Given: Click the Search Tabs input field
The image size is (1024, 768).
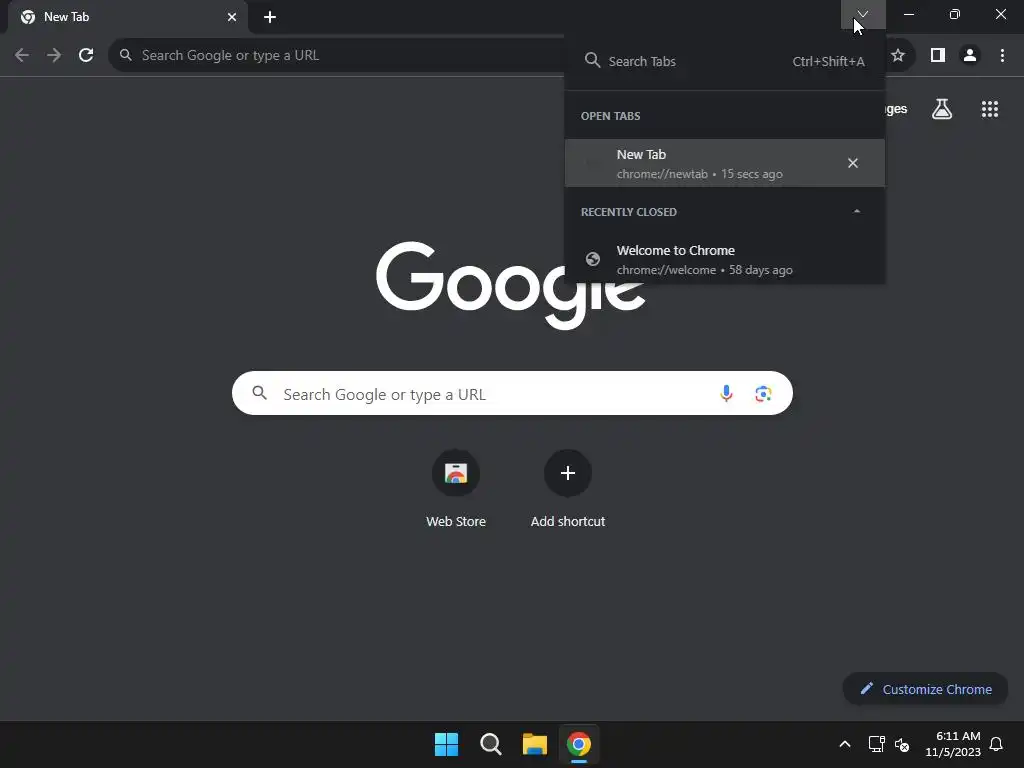Looking at the screenshot, I should (724, 61).
